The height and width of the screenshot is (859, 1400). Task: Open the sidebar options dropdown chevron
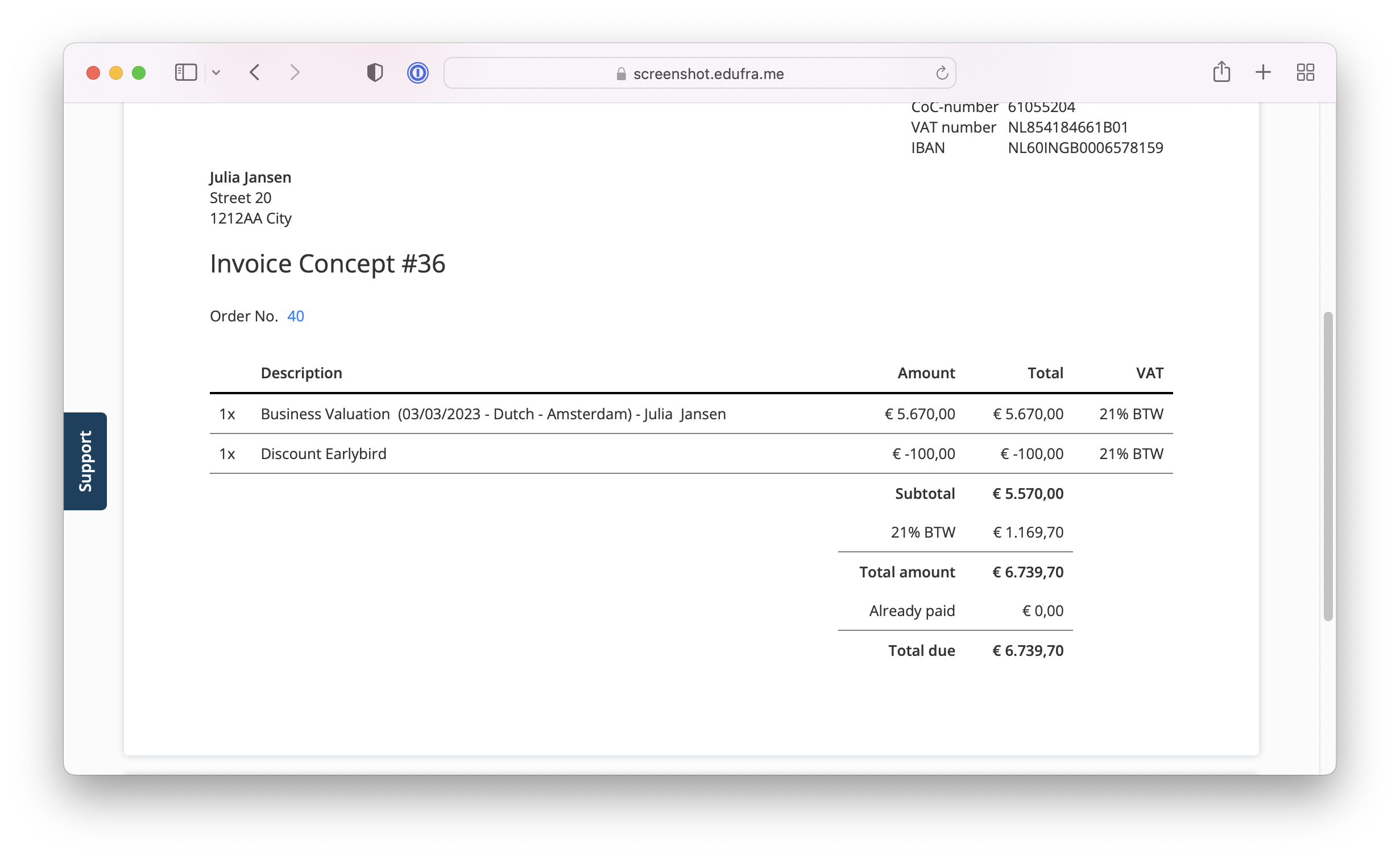tap(216, 73)
